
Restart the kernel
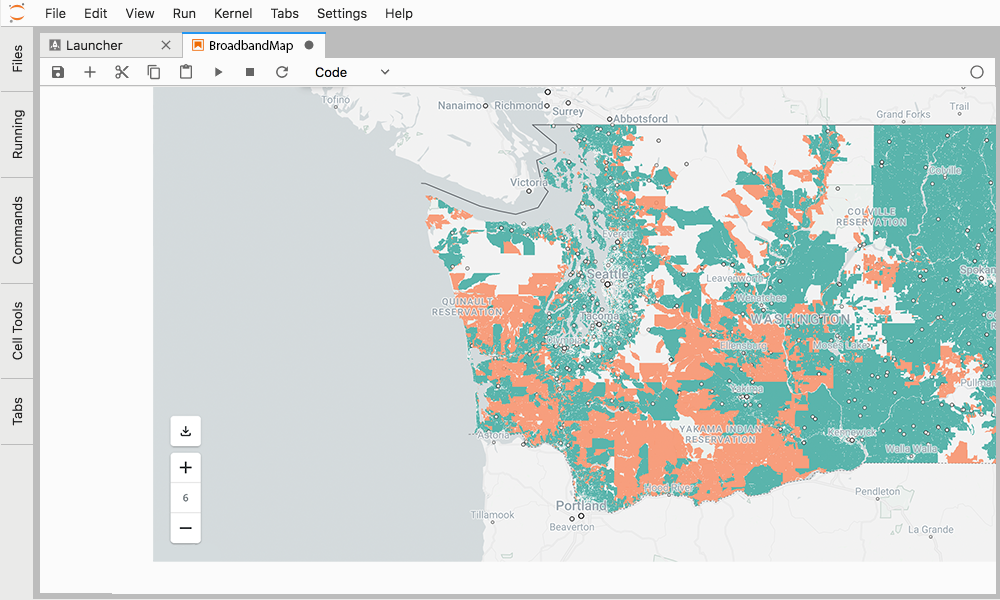click(x=282, y=72)
